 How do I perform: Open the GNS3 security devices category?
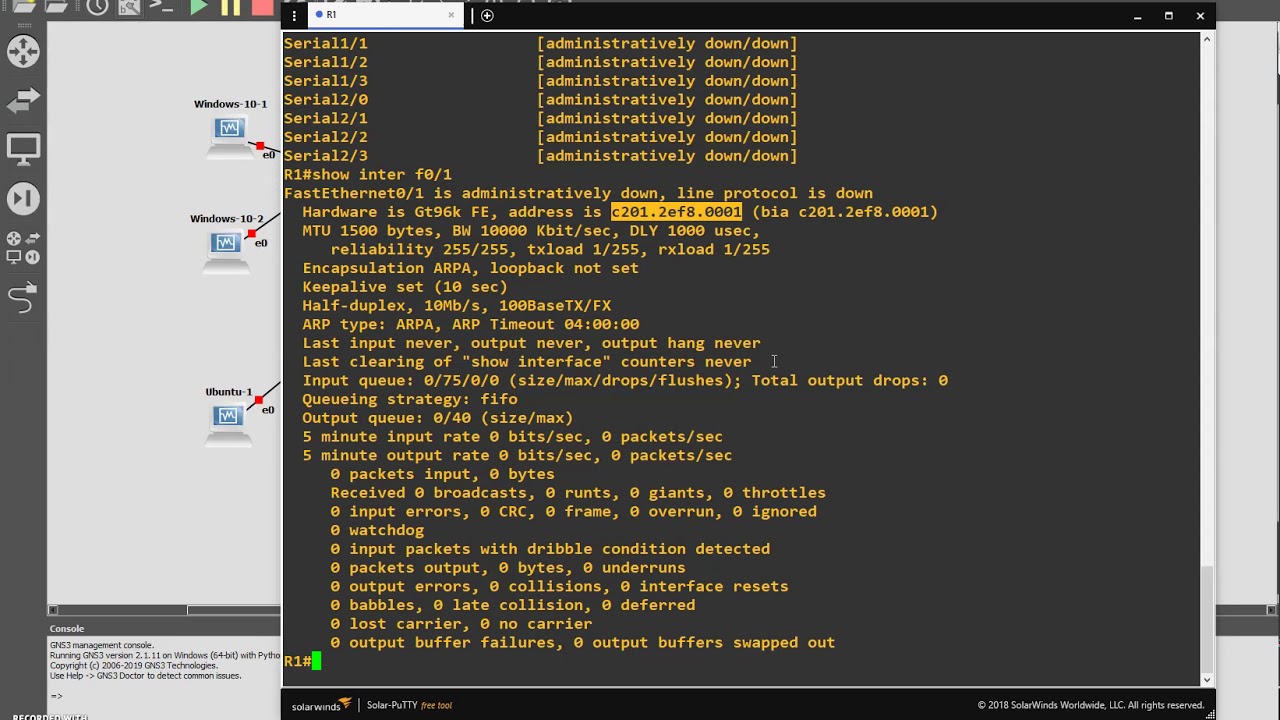tap(23, 198)
